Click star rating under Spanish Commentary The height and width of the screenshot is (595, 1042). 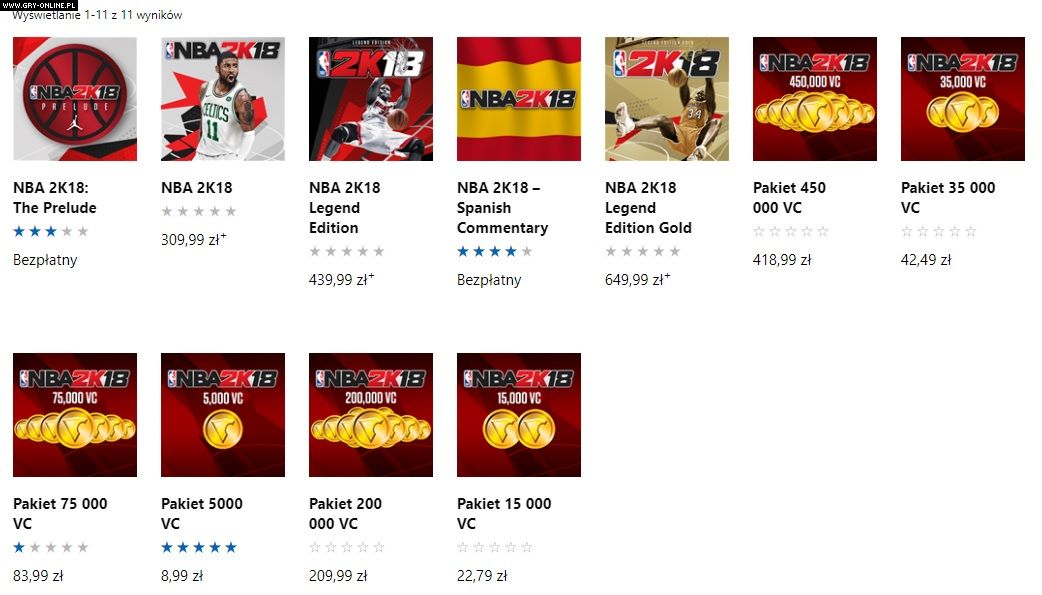coord(495,251)
